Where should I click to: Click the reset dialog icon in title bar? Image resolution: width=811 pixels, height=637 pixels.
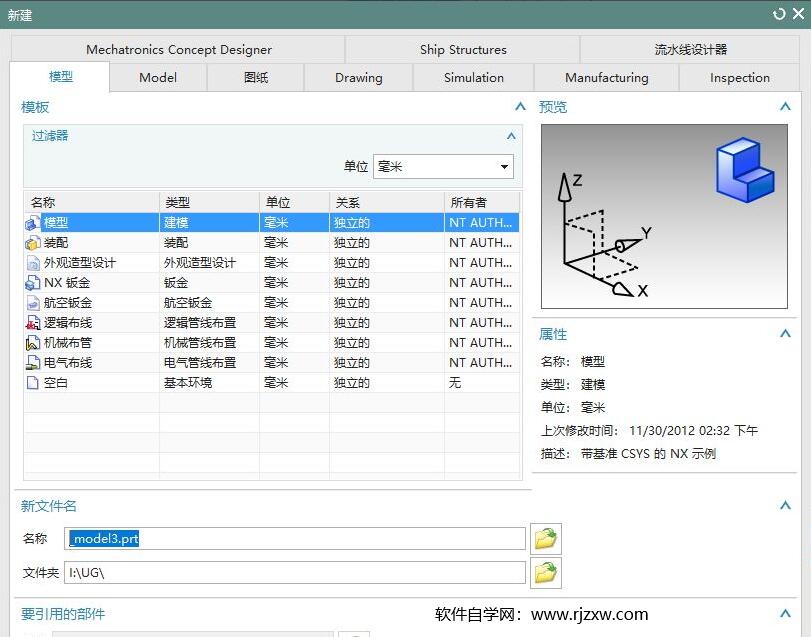[779, 14]
